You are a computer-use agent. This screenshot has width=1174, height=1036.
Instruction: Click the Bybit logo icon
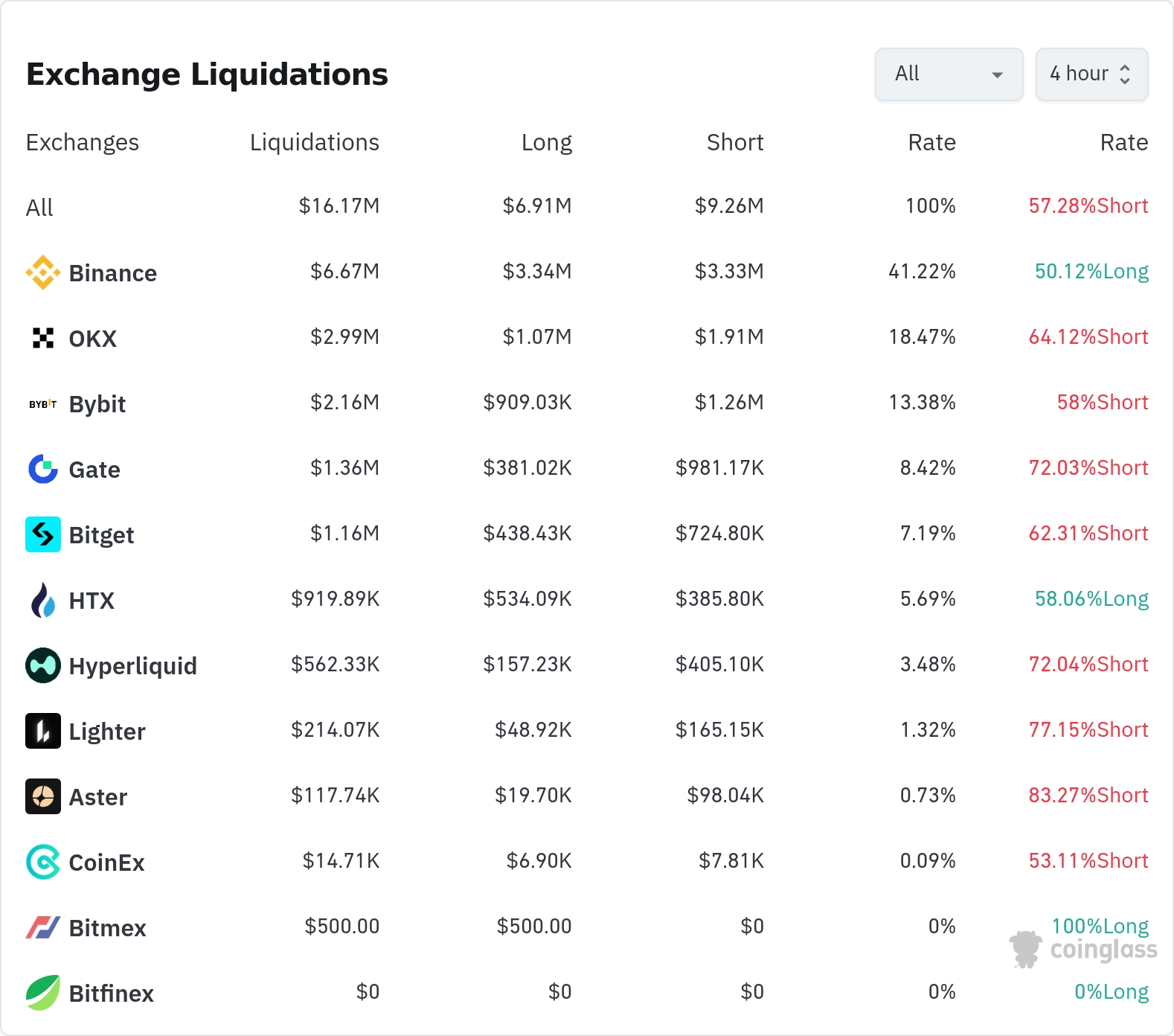coord(43,404)
